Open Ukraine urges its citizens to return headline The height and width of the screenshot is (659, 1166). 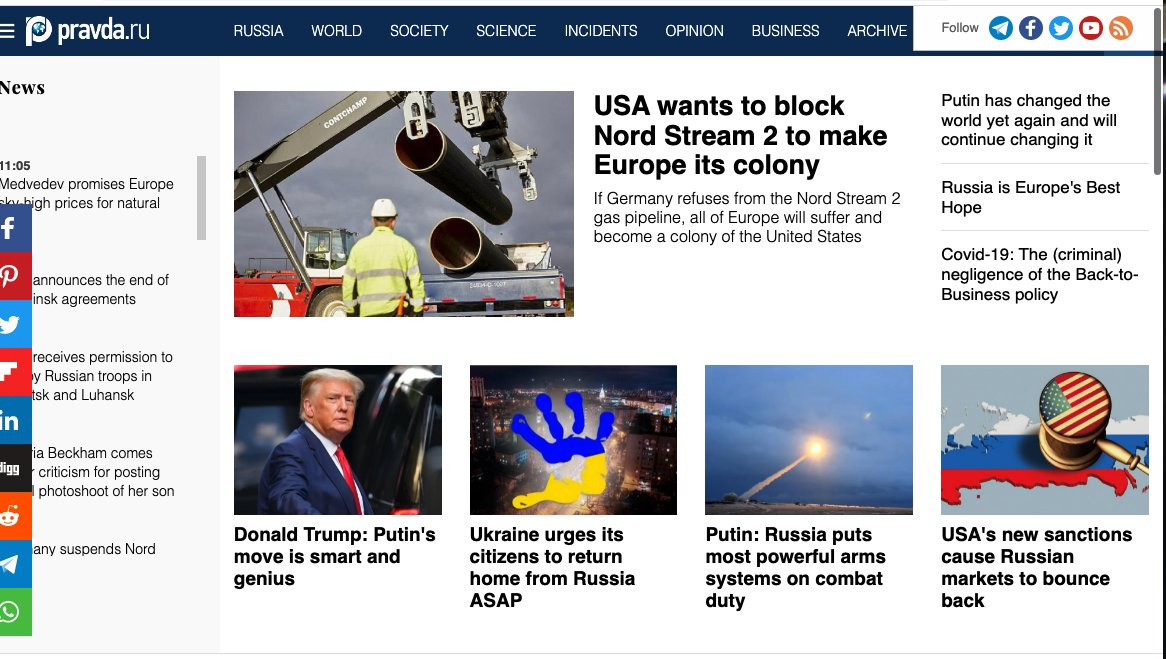(552, 567)
